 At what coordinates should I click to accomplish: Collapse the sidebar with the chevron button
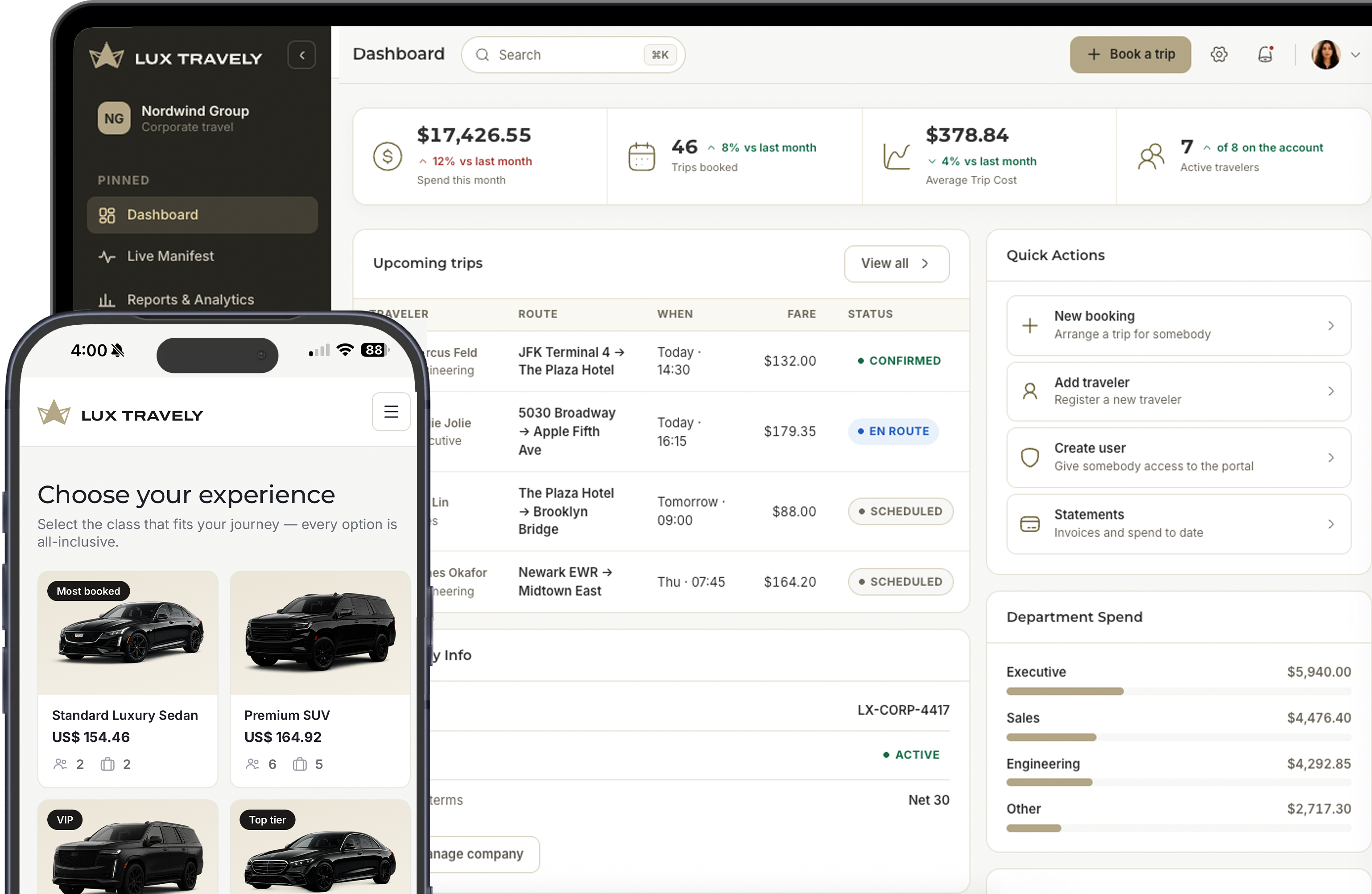click(302, 55)
